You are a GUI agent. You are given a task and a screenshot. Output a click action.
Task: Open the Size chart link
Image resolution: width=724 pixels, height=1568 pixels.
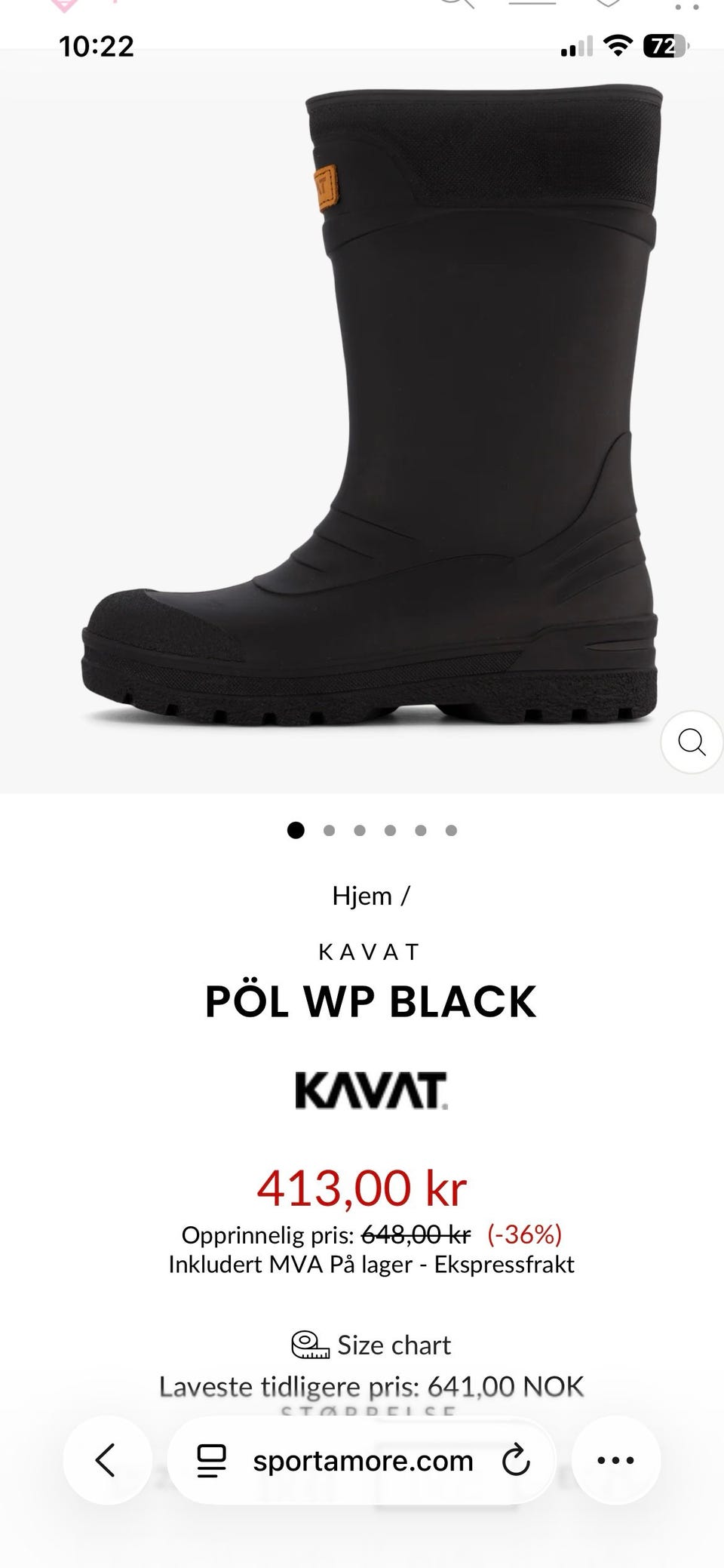(x=394, y=1345)
